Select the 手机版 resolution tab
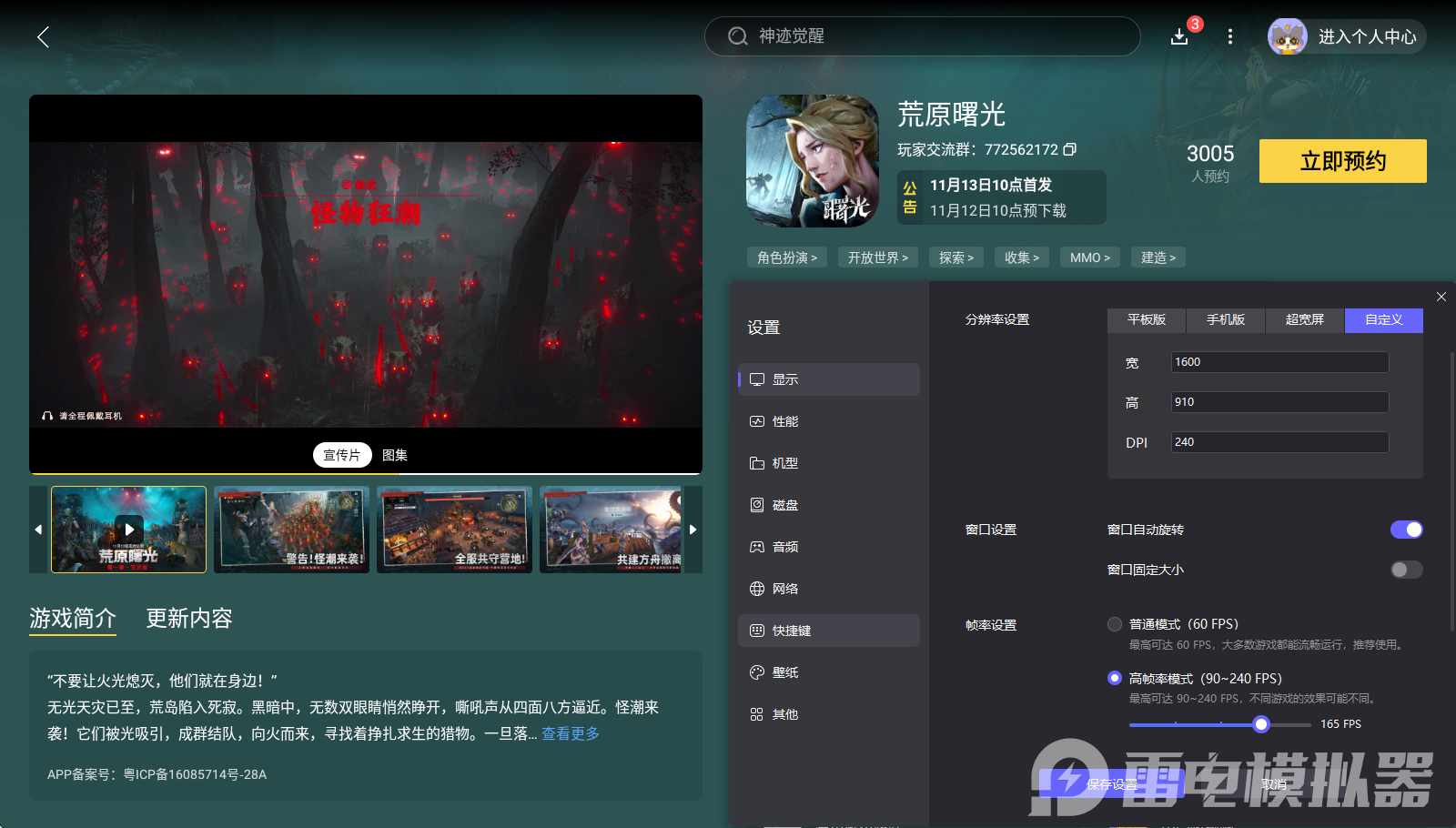The image size is (1456, 828). pos(1226,320)
